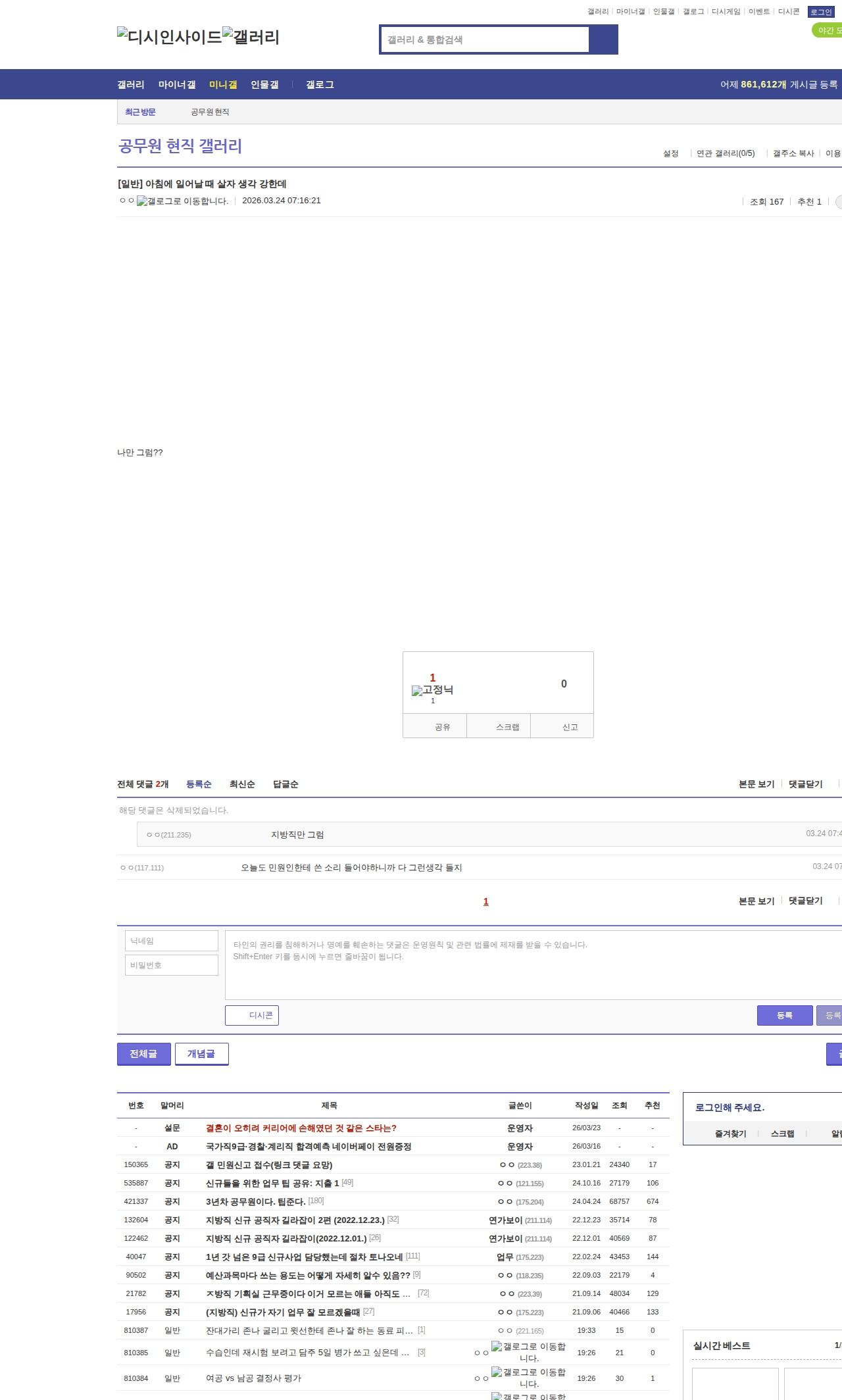
Task: Open the 설정 dropdown in gallery header
Action: pos(671,153)
